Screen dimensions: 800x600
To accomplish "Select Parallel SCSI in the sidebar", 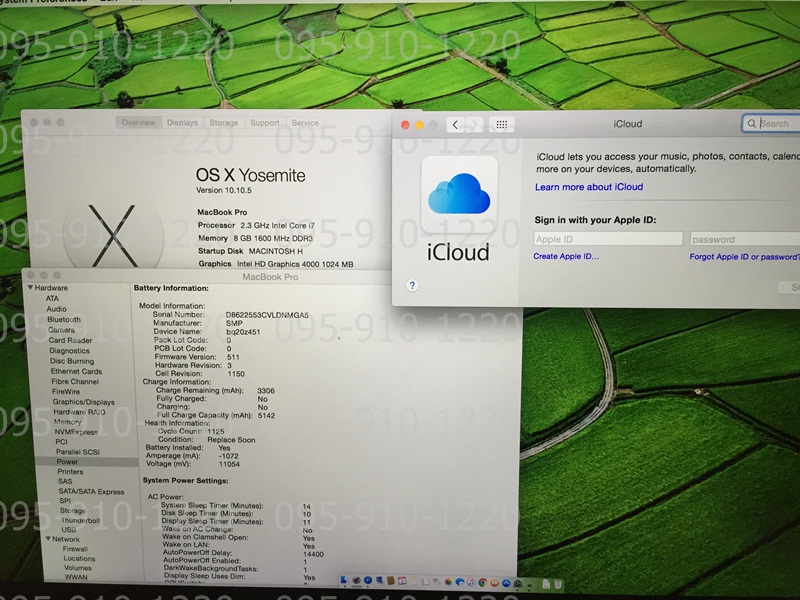I will (78, 452).
